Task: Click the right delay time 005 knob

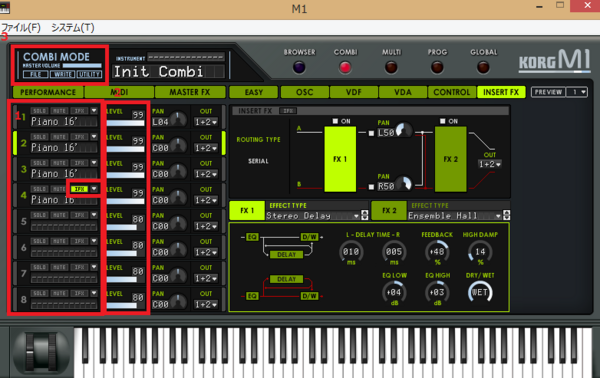Action: [x=394, y=251]
